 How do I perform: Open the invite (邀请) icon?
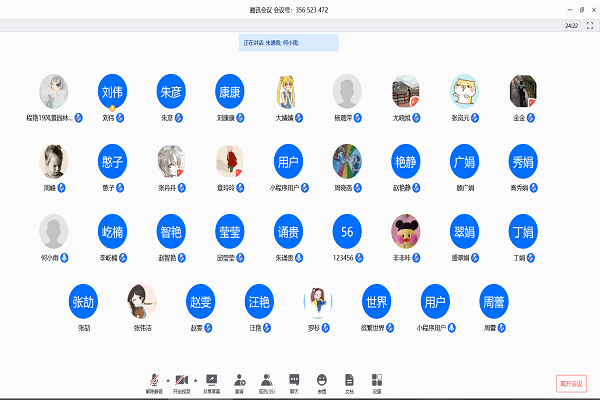[240, 381]
